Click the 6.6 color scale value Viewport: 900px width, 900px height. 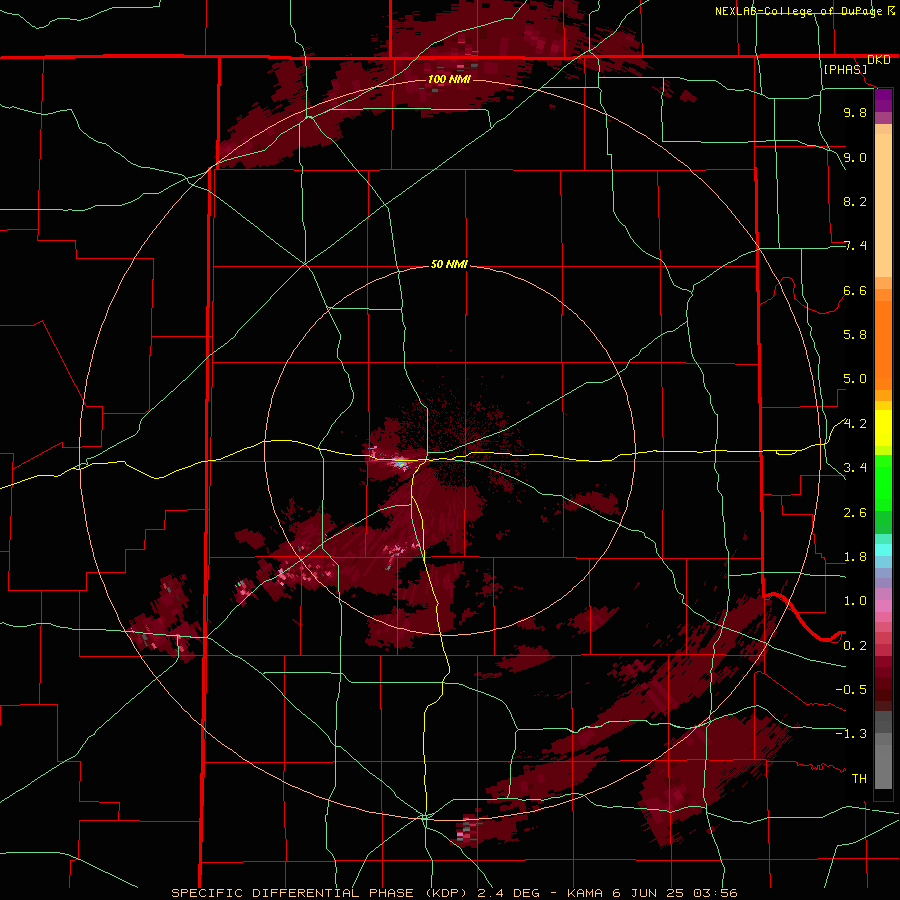pos(855,290)
